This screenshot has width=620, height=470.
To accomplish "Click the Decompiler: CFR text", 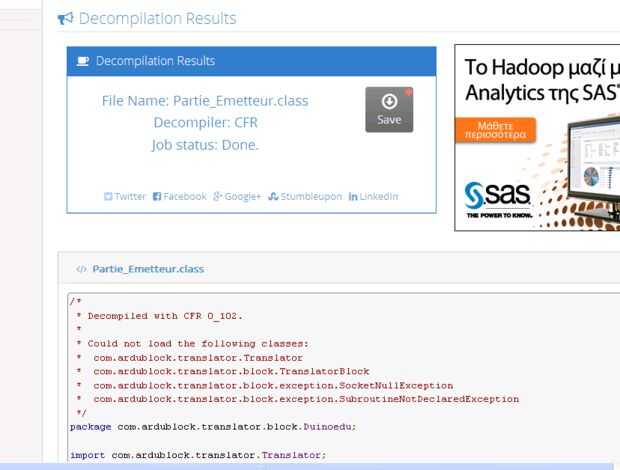I will [206, 123].
